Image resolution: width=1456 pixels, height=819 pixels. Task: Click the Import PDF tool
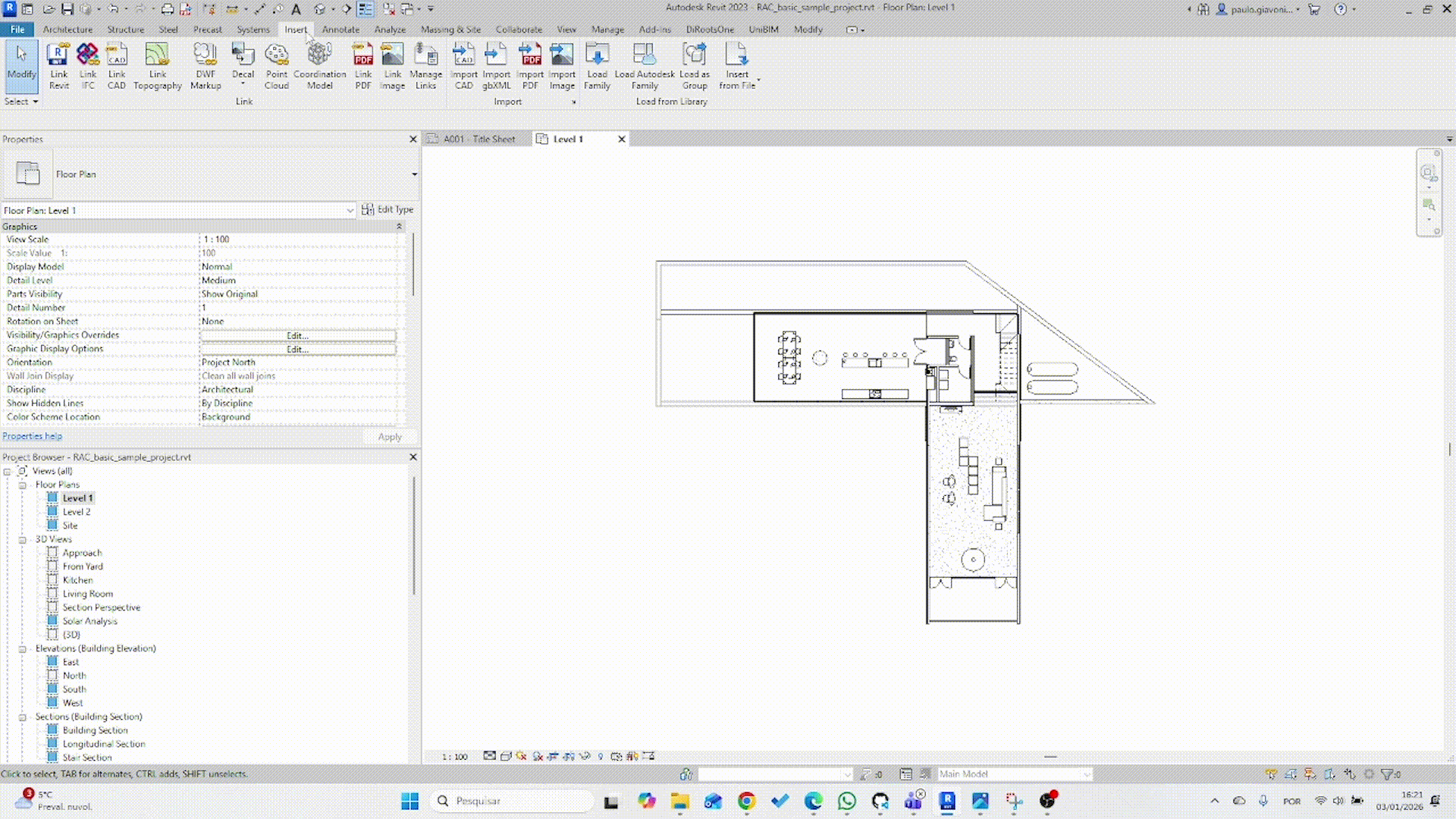coord(530,64)
